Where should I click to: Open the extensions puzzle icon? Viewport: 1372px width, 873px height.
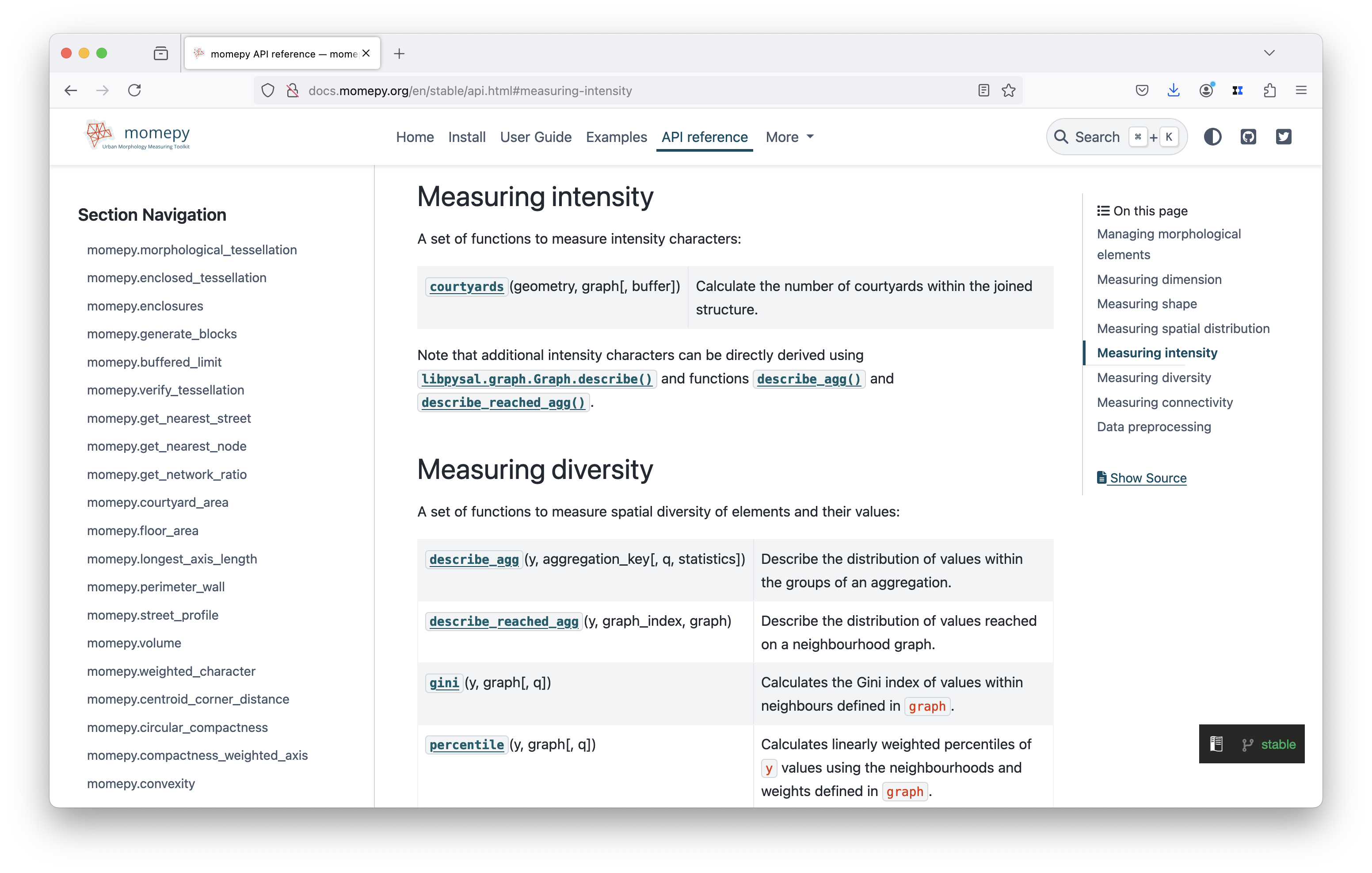[1269, 91]
